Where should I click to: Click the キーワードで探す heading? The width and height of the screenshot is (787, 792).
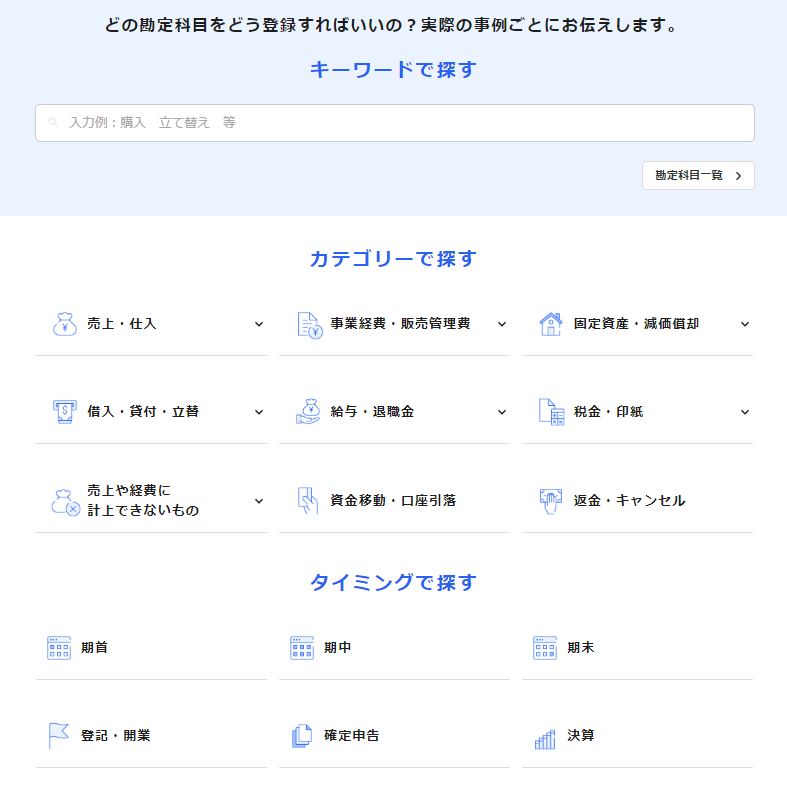click(x=394, y=70)
